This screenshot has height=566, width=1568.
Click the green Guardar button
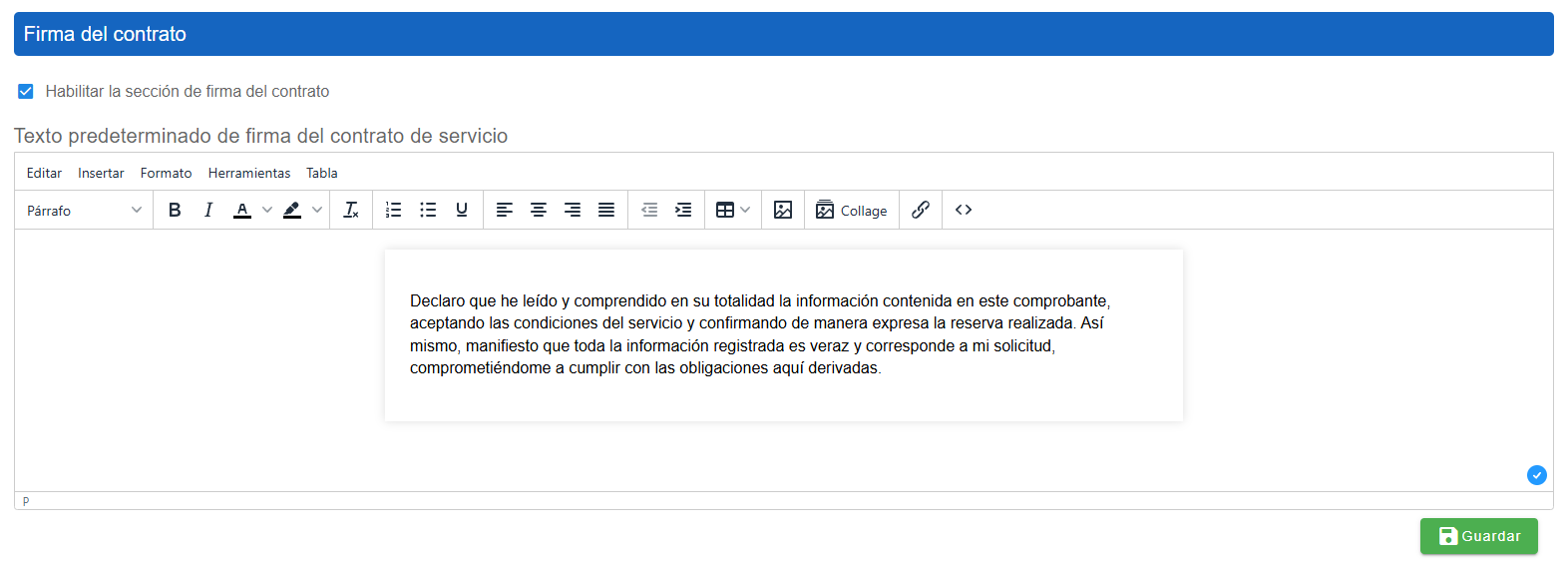(1478, 536)
